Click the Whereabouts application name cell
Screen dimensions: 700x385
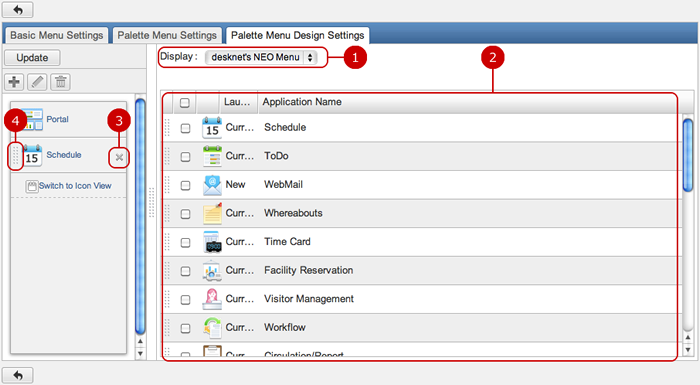point(293,213)
